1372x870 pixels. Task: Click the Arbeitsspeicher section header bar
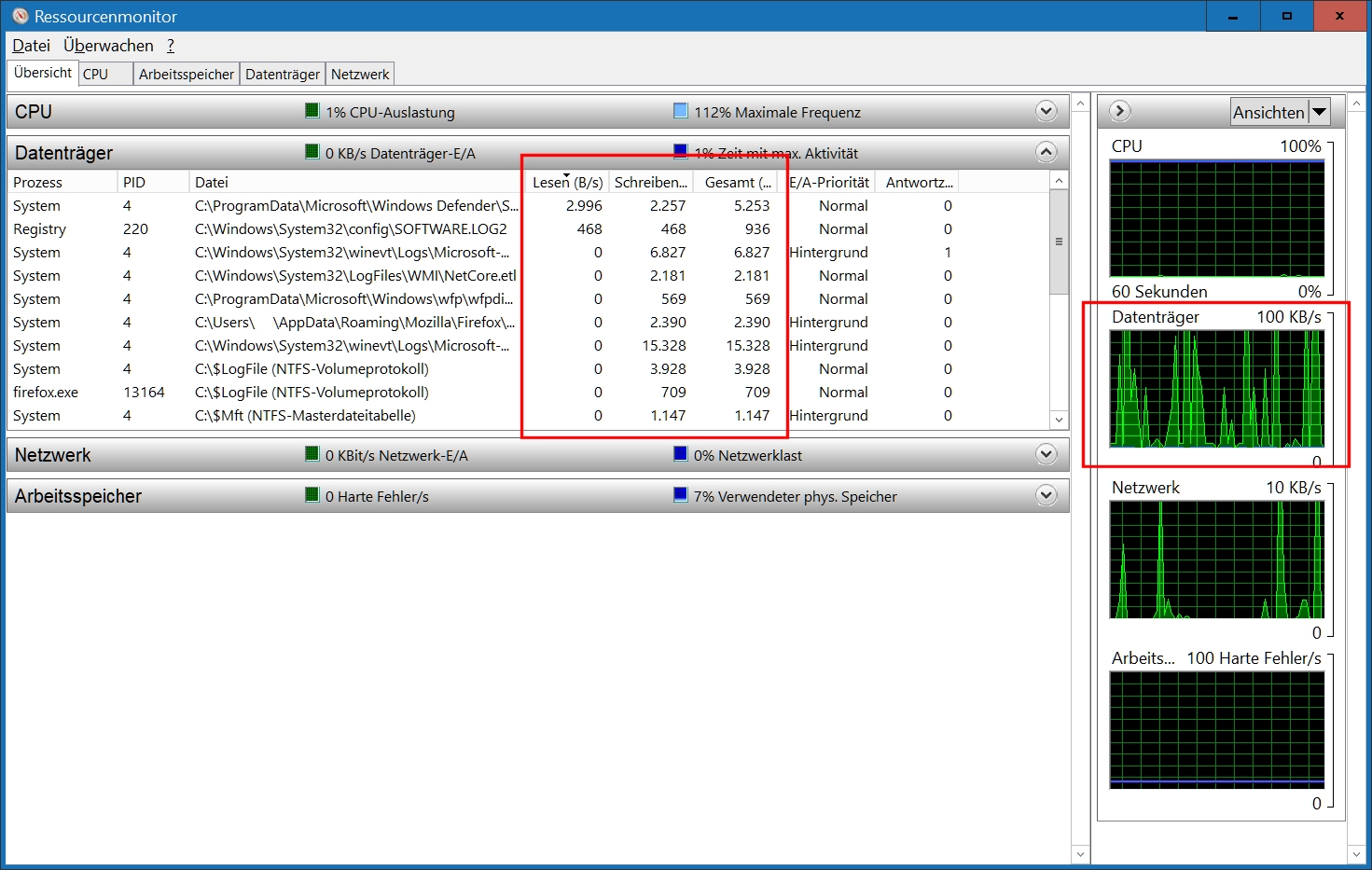537,495
